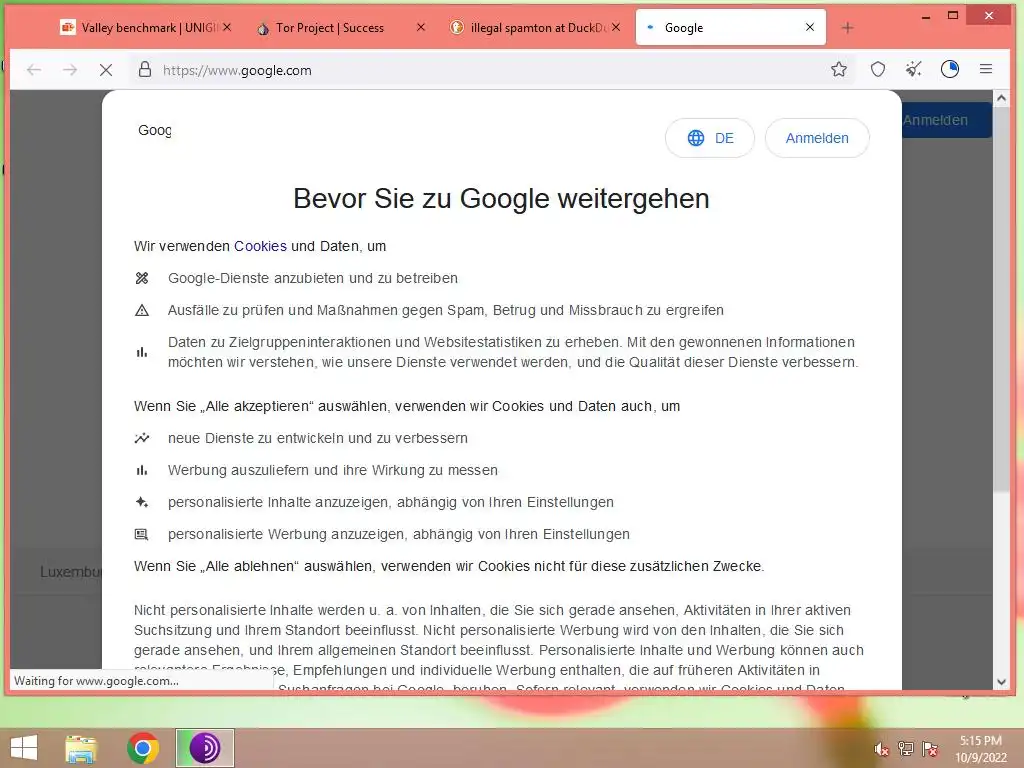Select the Google tab
The width and height of the screenshot is (1024, 768).
[x=730, y=27]
